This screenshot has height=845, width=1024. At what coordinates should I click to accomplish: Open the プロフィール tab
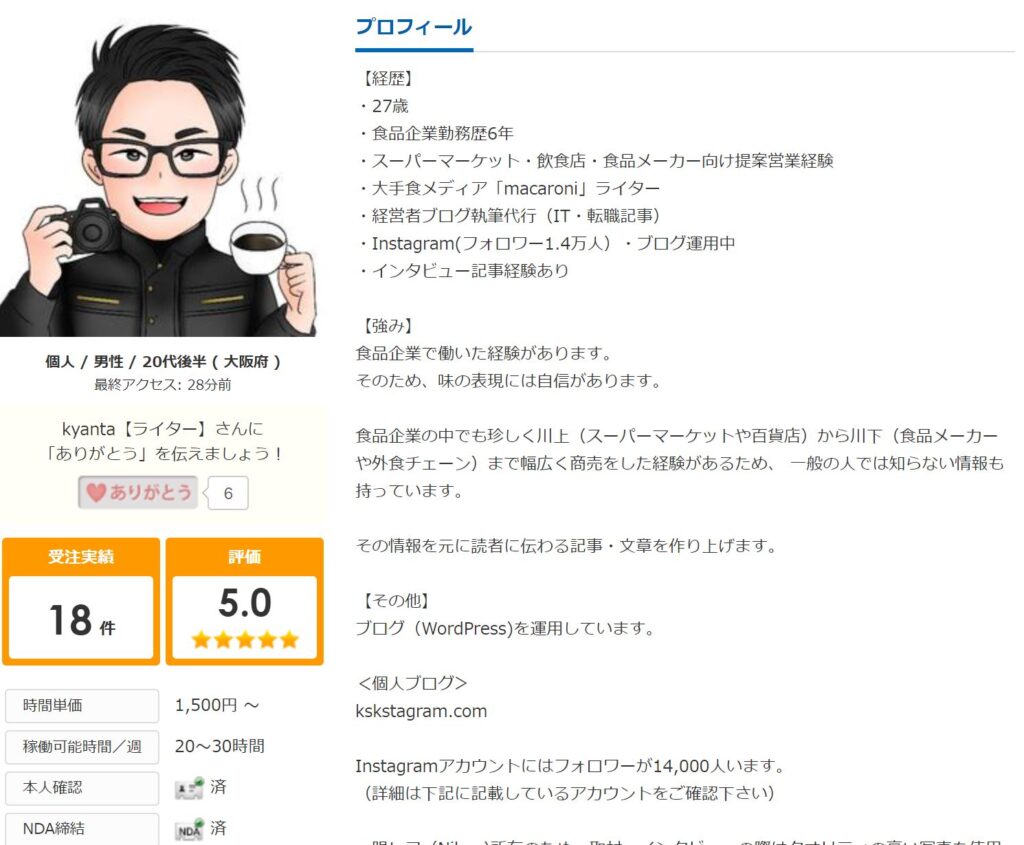tap(413, 27)
